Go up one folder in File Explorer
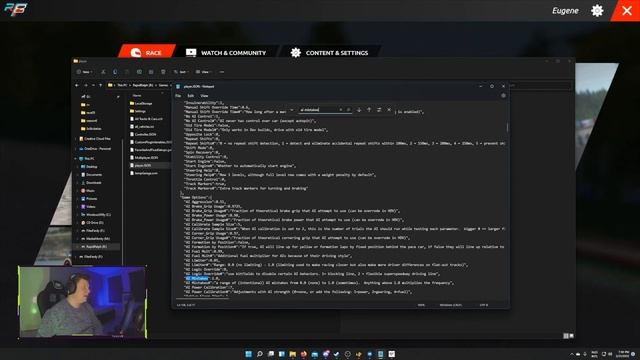The image size is (640, 360). pos(100,85)
